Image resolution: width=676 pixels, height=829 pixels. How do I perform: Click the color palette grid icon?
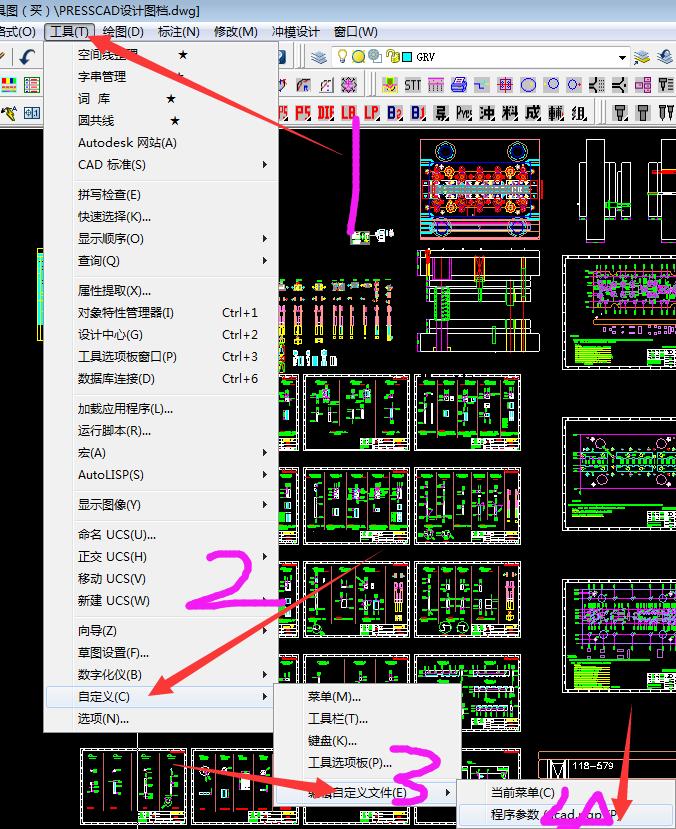tap(9, 85)
